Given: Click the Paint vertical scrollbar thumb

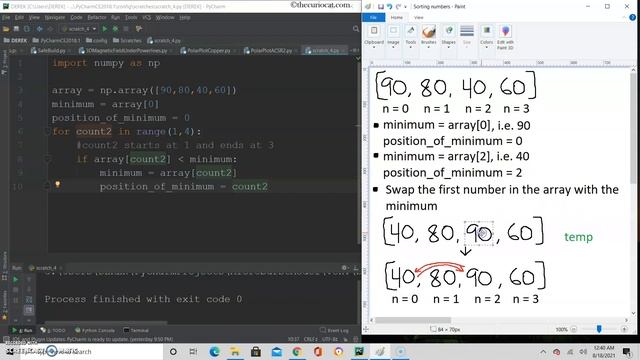Looking at the screenshot, I should tap(633, 128).
